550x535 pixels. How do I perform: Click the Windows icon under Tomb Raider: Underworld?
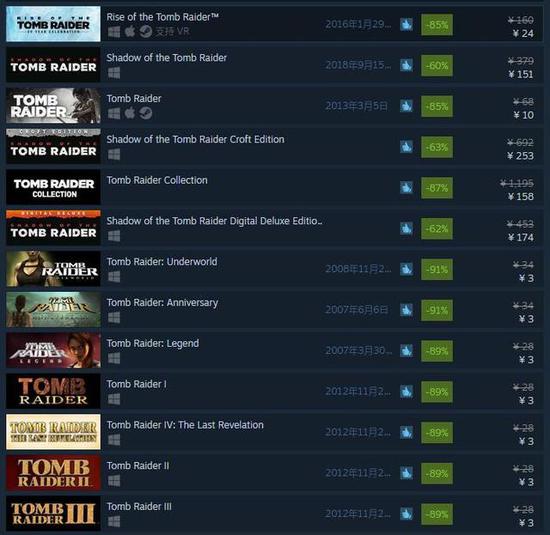pos(114,277)
